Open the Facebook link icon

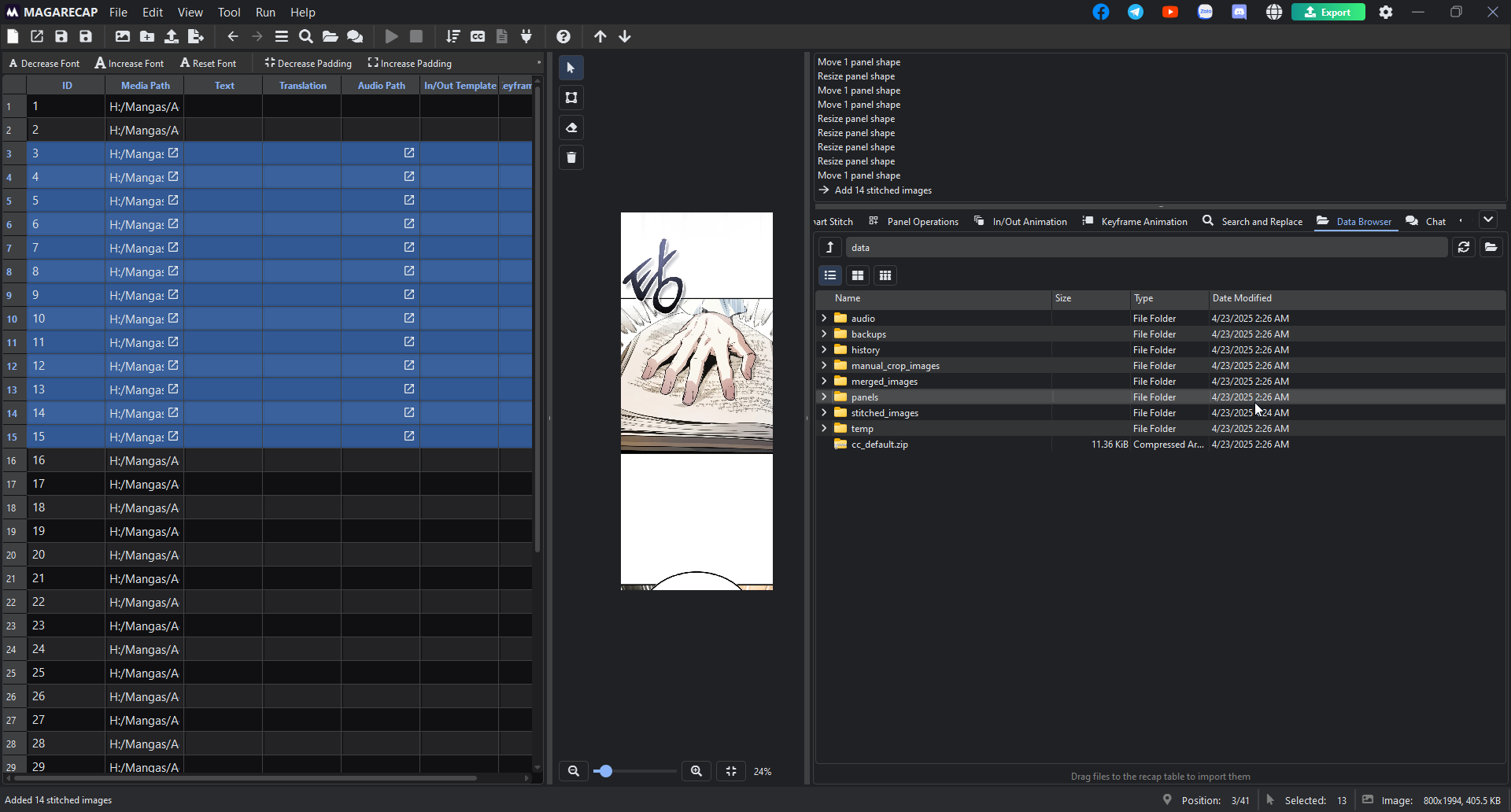tap(1101, 12)
